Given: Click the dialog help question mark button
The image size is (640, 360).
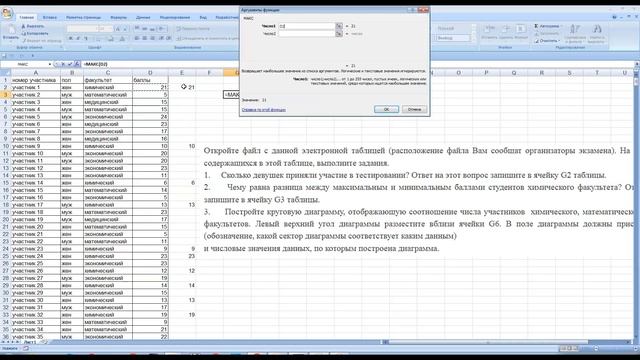Looking at the screenshot, I should pos(412,10).
